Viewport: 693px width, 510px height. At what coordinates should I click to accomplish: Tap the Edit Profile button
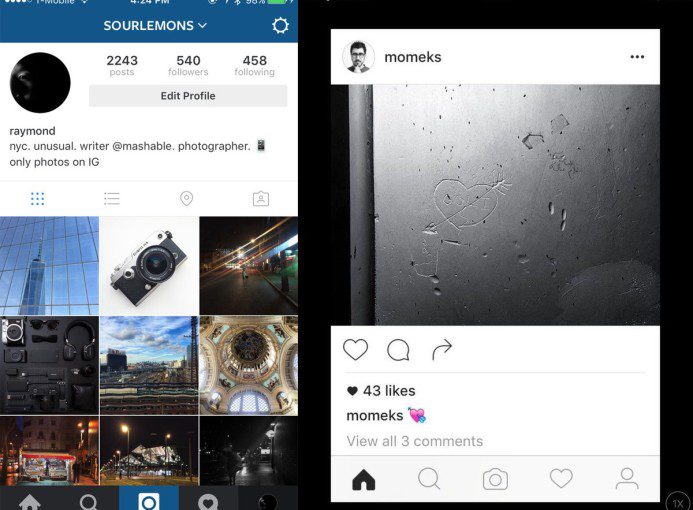[188, 96]
